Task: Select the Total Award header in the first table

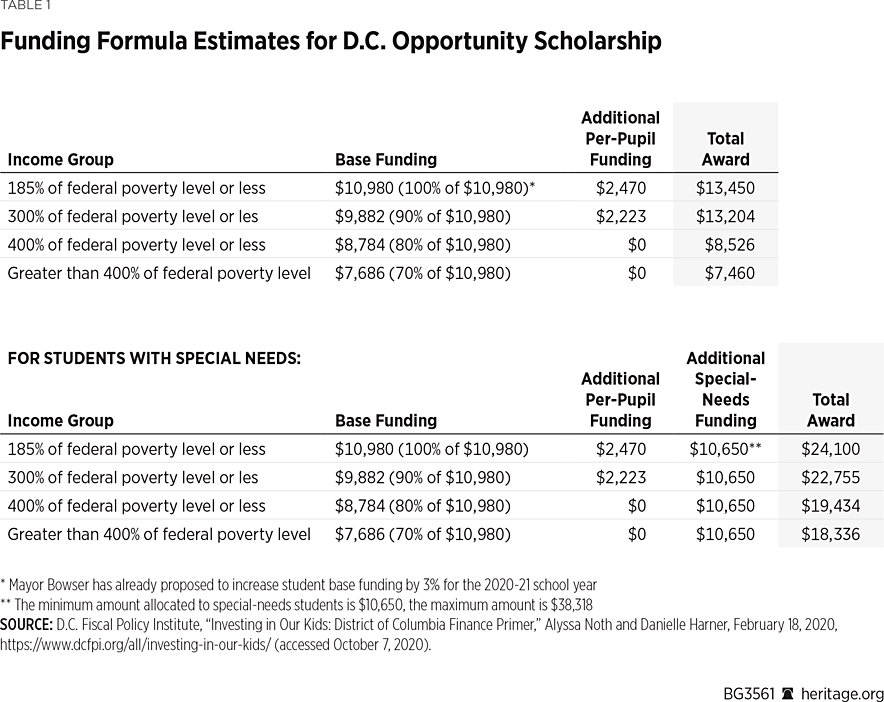Action: click(726, 149)
